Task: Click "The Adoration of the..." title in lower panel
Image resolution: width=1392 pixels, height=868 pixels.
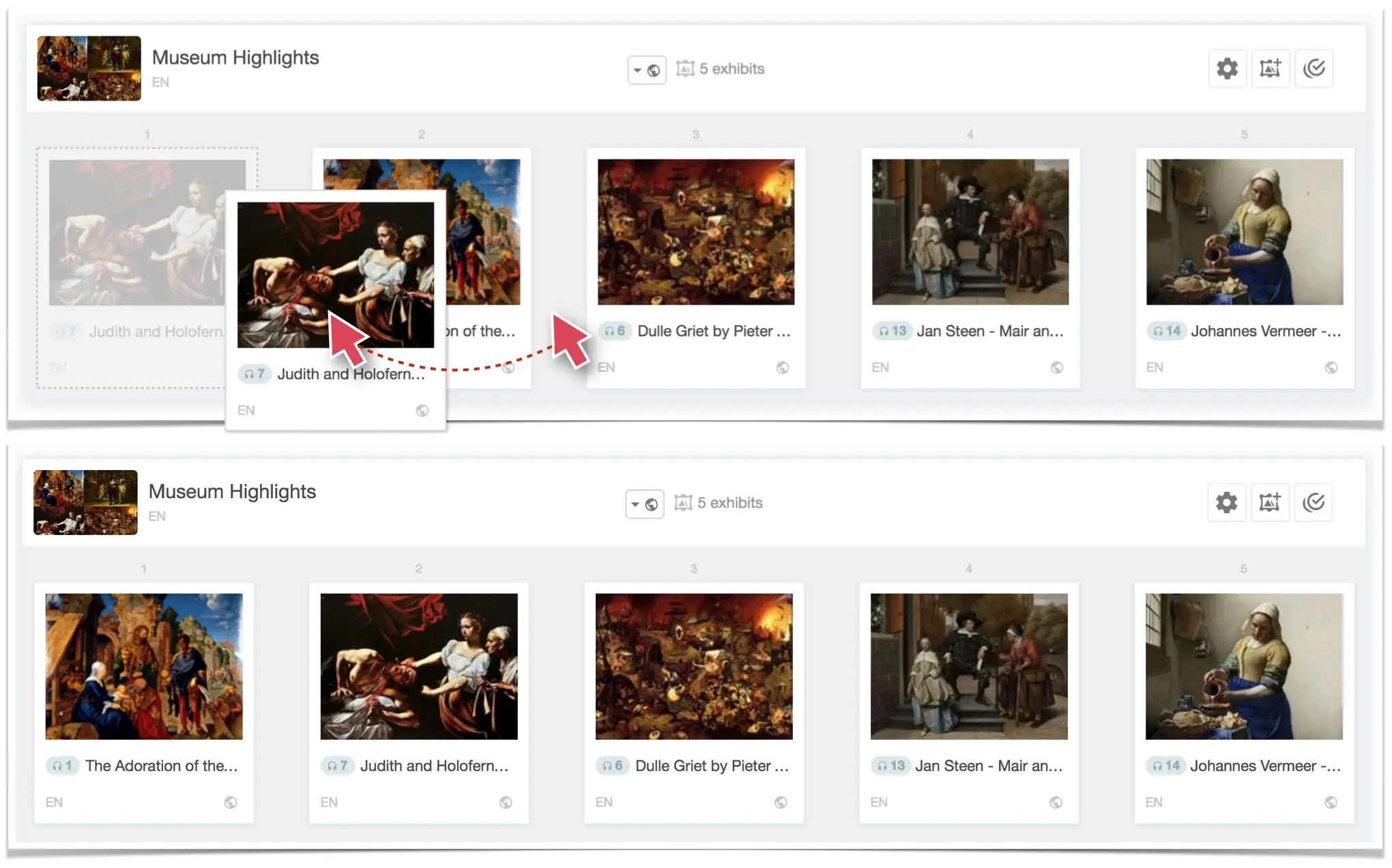Action: [161, 766]
